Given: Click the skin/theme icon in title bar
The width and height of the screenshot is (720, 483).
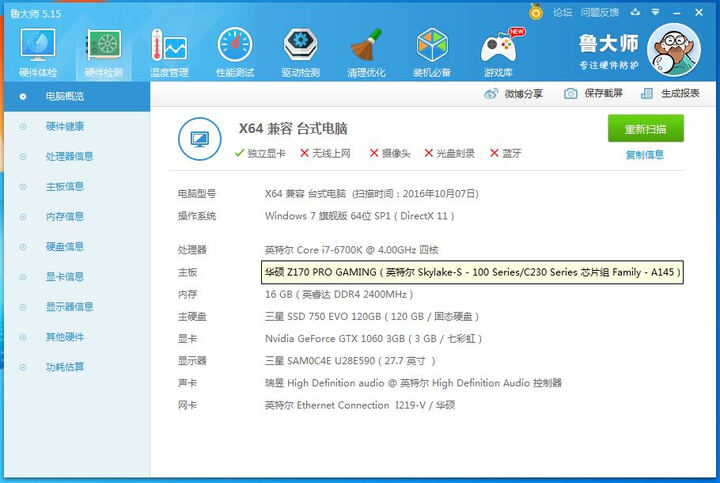Looking at the screenshot, I should [635, 12].
